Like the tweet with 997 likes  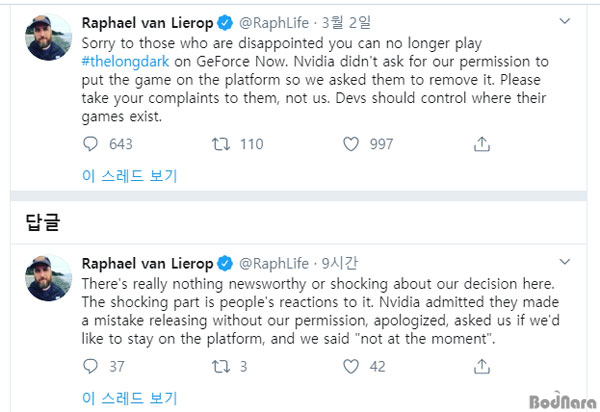click(x=351, y=144)
